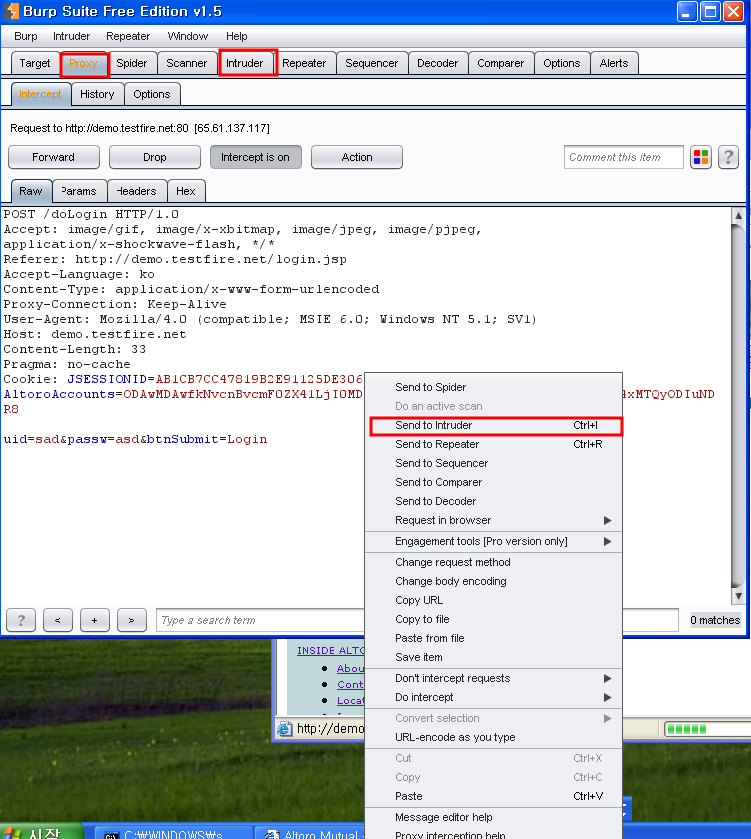Choose Change request method
Image resolution: width=751 pixels, height=839 pixels.
coord(493,562)
